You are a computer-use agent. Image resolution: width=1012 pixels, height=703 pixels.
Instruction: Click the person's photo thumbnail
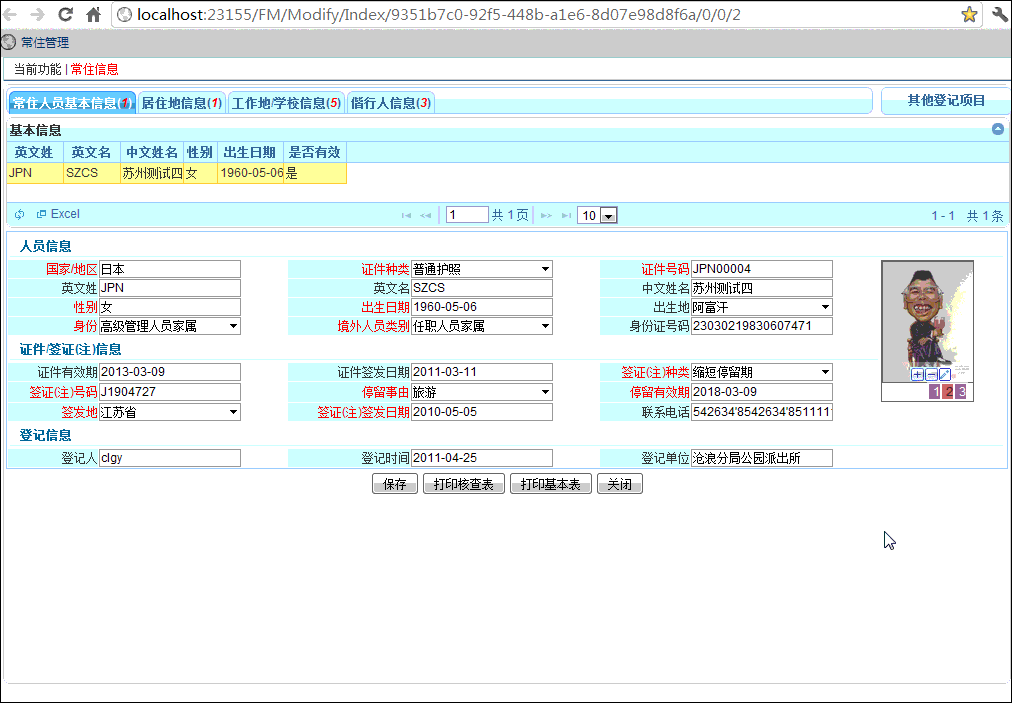coord(927,321)
